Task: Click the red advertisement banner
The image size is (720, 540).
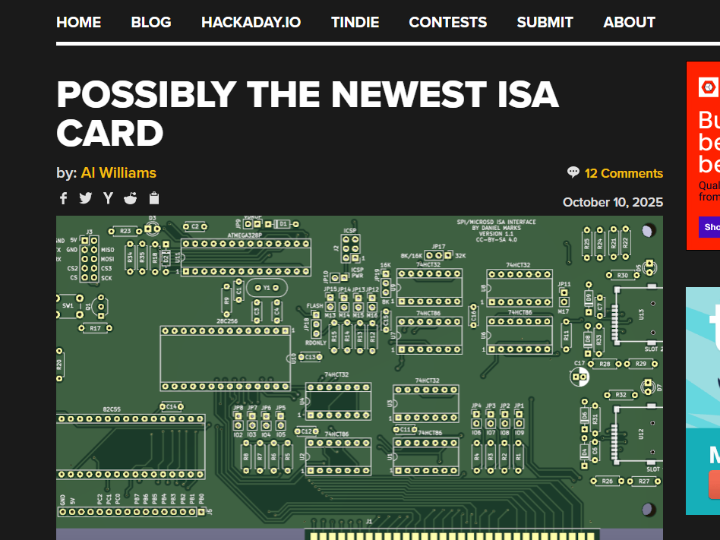Action: (x=703, y=155)
